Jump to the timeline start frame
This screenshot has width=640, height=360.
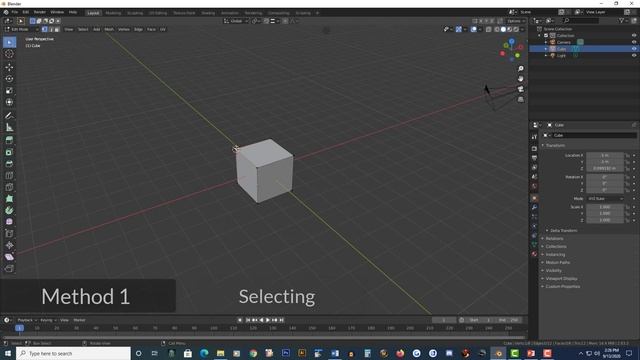tap(248, 320)
